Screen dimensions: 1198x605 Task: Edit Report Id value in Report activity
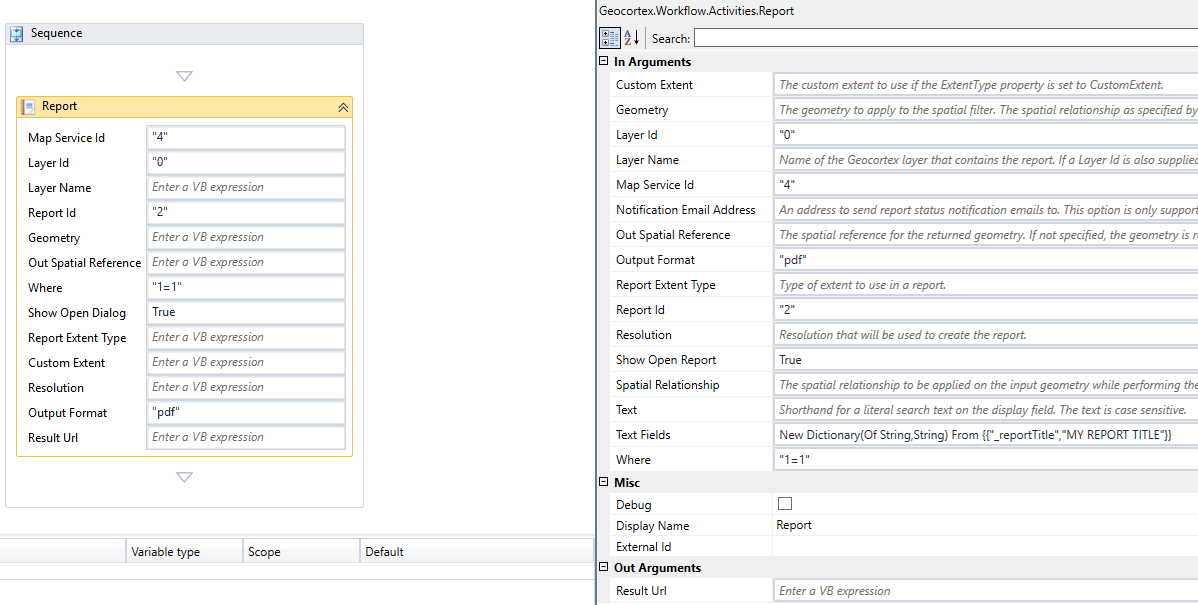(x=246, y=212)
